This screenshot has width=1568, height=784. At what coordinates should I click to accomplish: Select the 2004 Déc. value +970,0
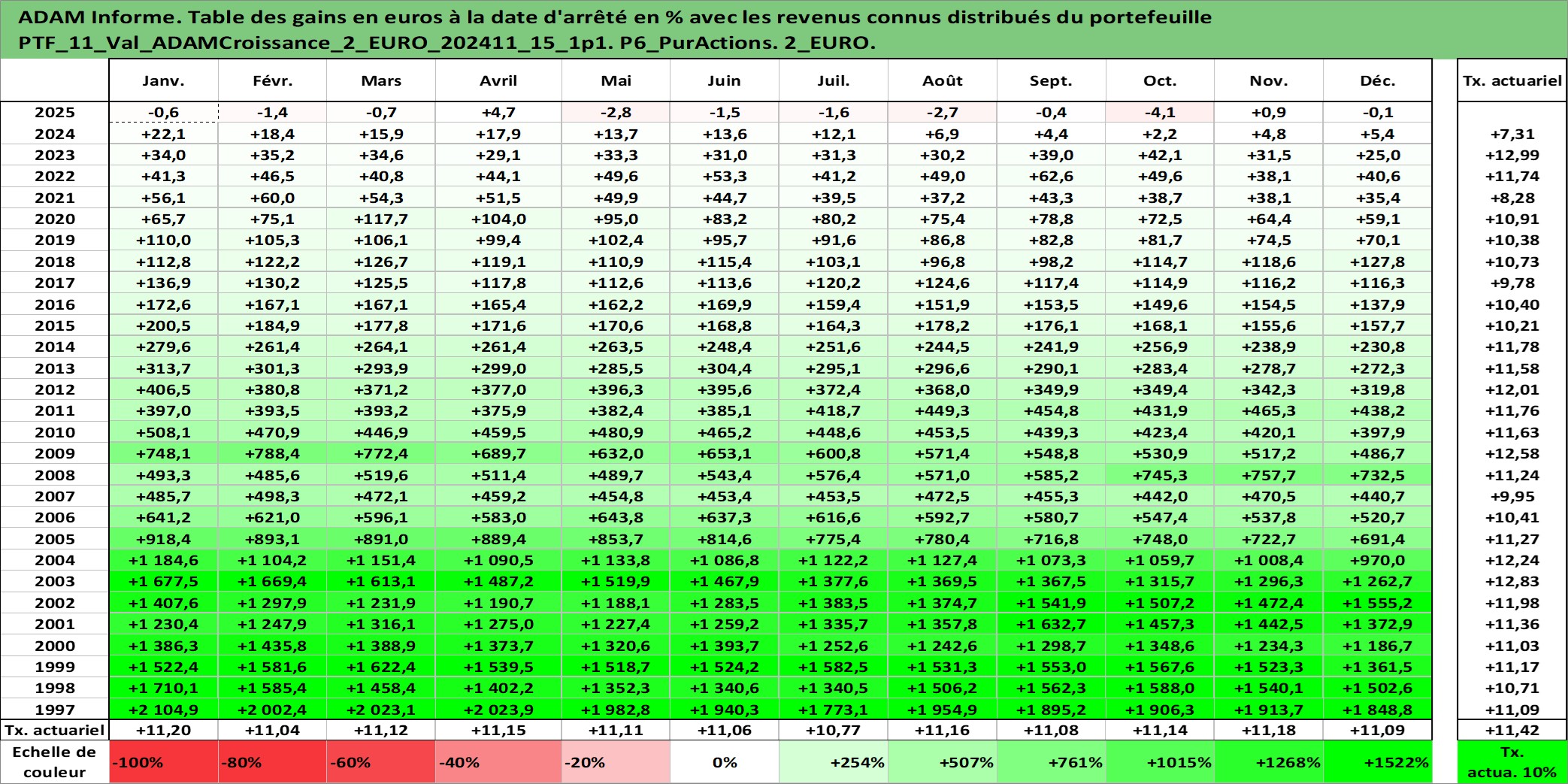click(x=1378, y=560)
